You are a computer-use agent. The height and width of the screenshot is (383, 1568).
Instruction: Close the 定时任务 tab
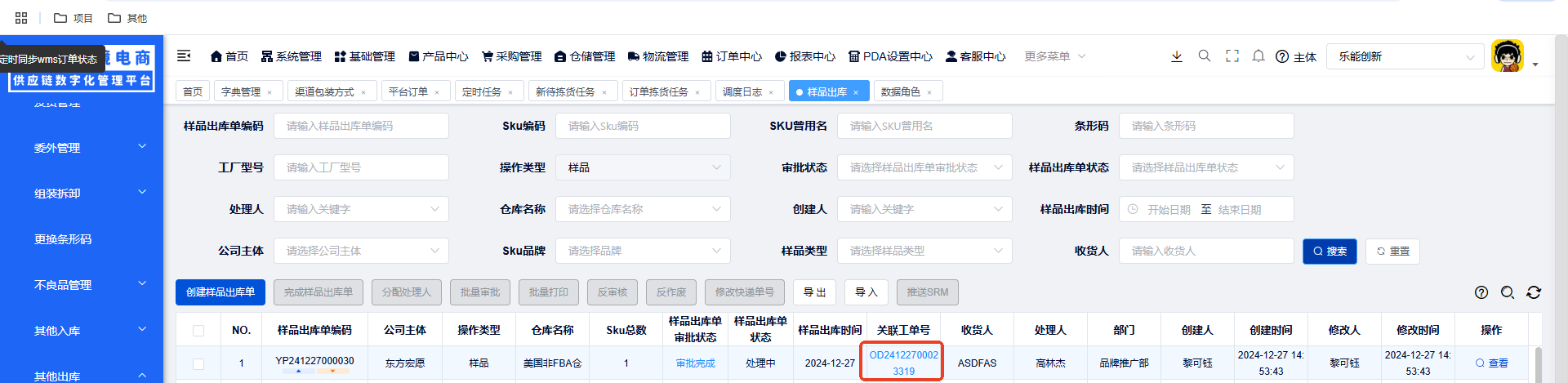[510, 92]
